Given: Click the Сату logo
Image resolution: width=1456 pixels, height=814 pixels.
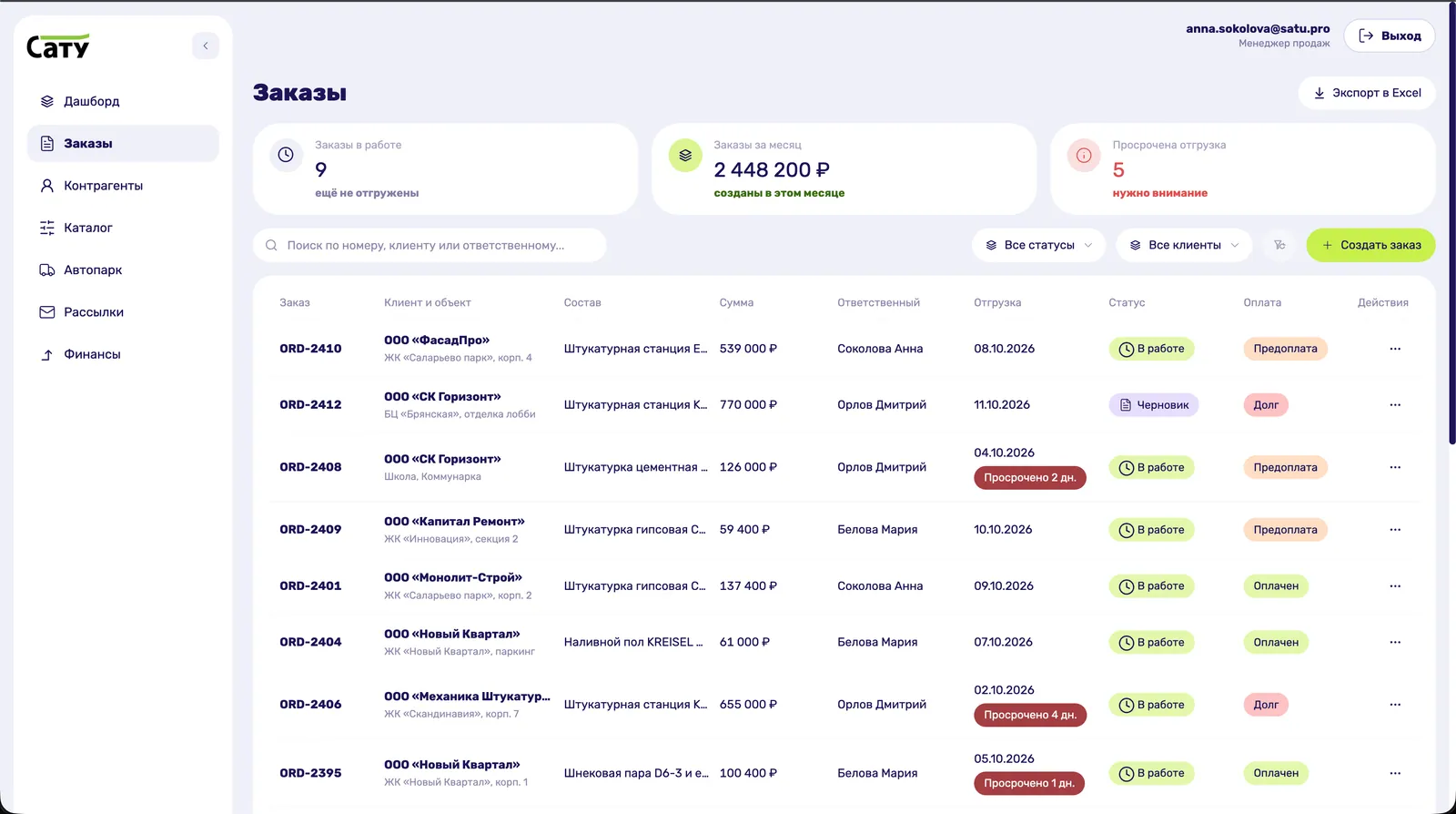Looking at the screenshot, I should pos(57,46).
